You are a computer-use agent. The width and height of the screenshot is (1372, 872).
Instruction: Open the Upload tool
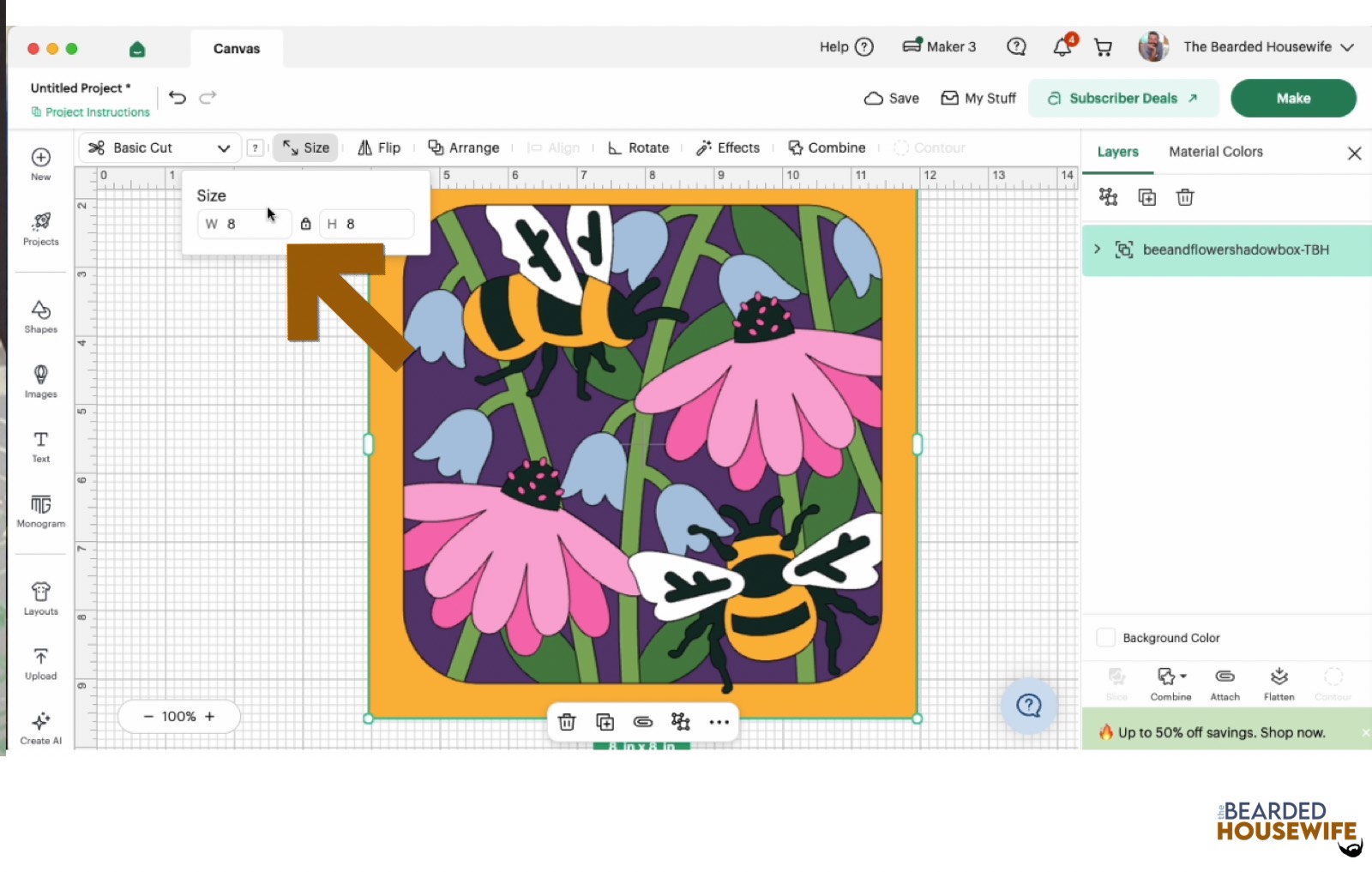(40, 665)
